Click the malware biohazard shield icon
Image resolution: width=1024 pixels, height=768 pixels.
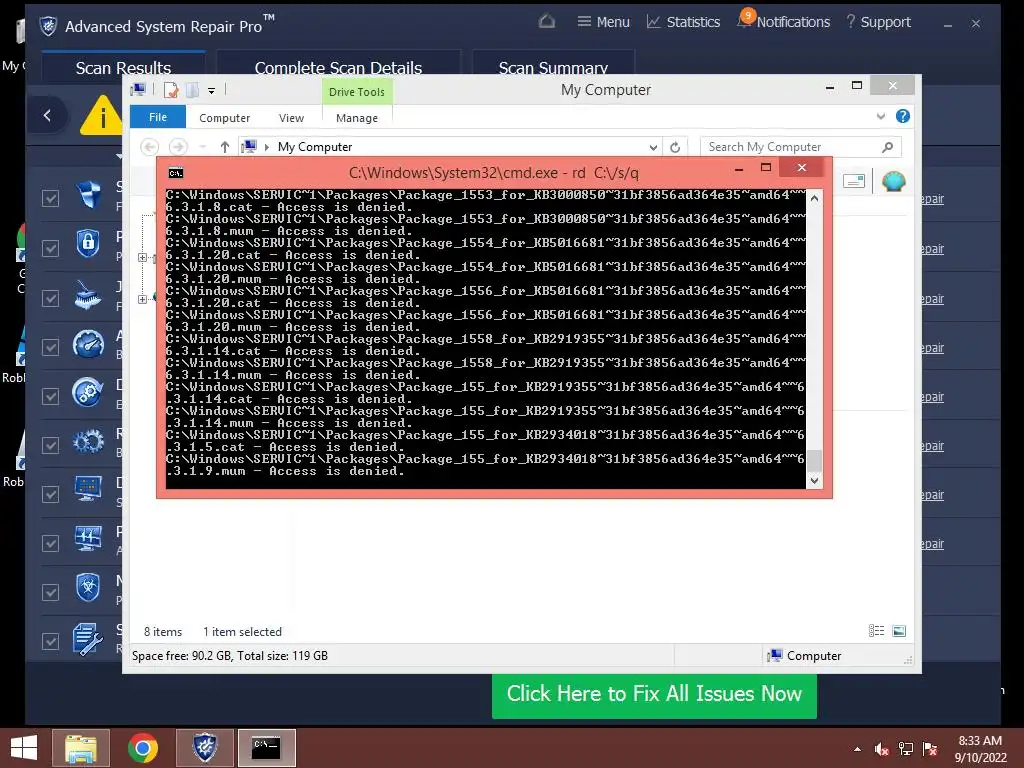(88, 588)
